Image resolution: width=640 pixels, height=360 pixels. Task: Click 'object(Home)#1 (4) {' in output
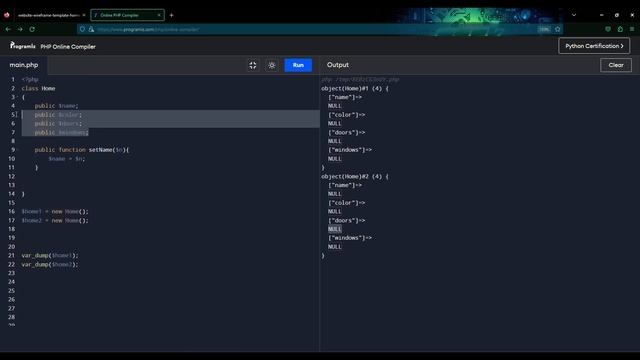355,88
